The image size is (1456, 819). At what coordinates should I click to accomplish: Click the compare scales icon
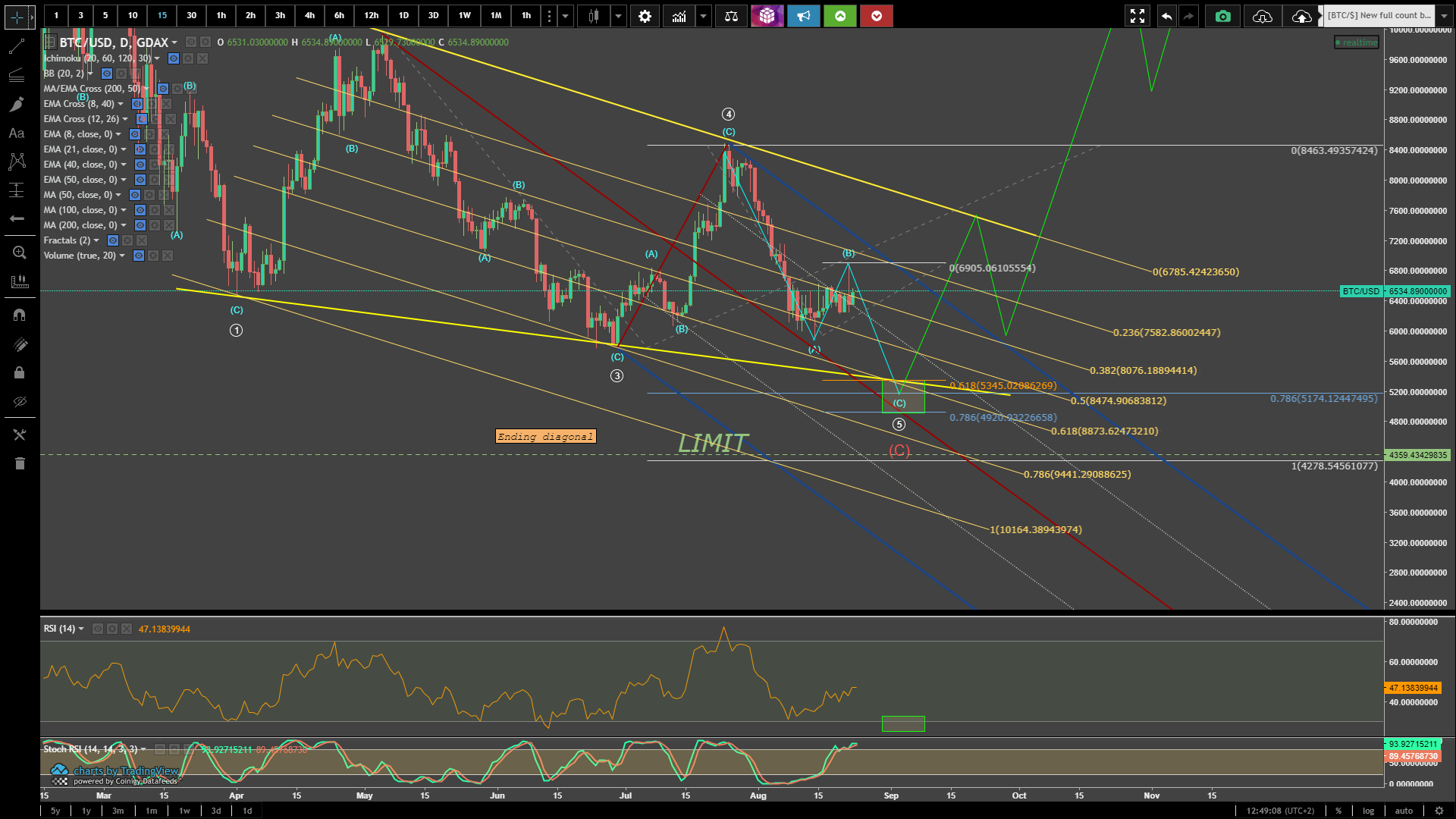[731, 16]
